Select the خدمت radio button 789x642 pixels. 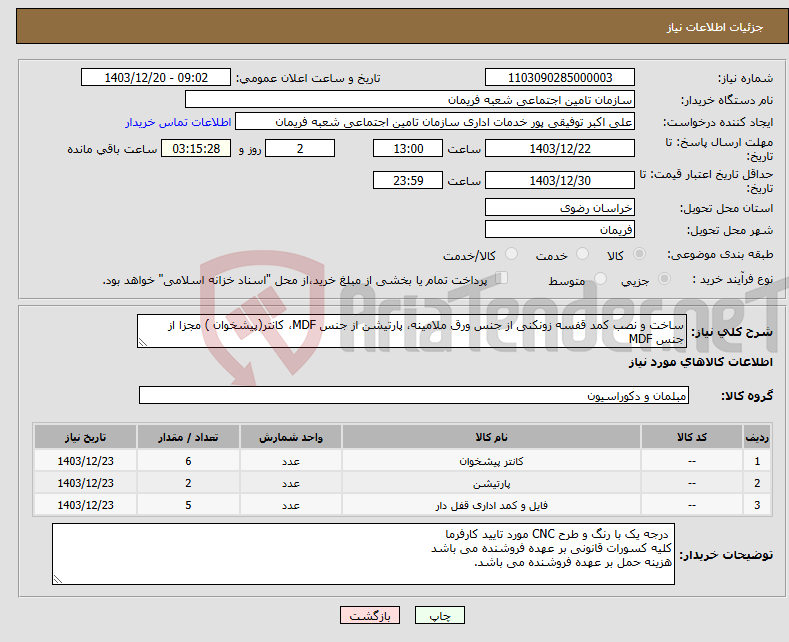click(x=582, y=254)
